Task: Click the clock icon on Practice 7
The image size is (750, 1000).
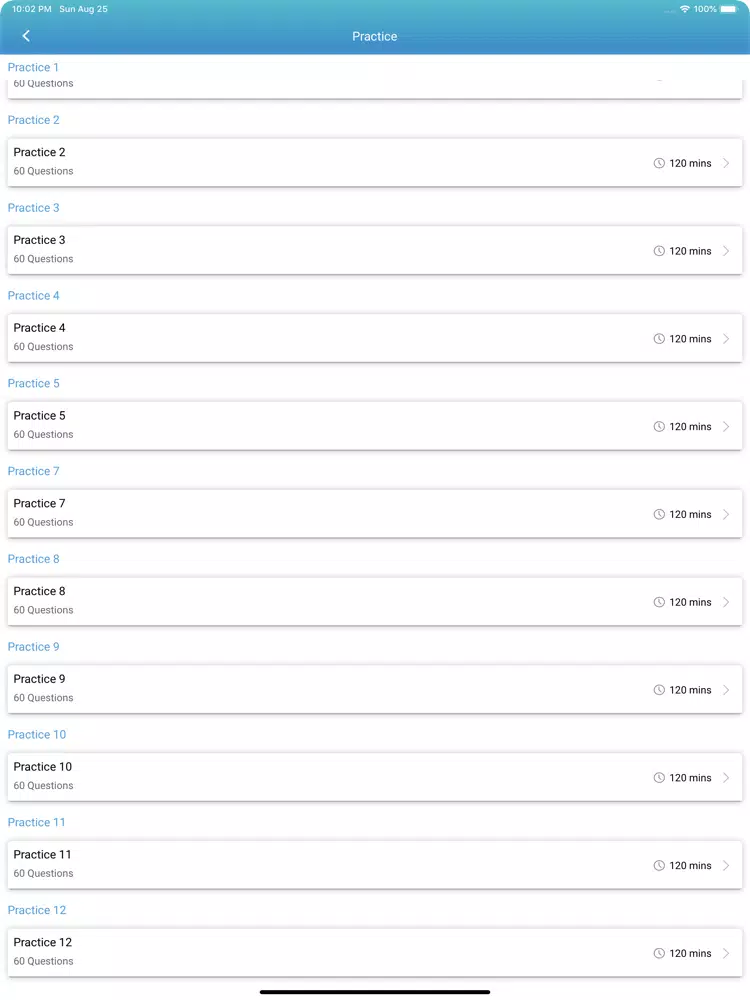Action: click(659, 514)
